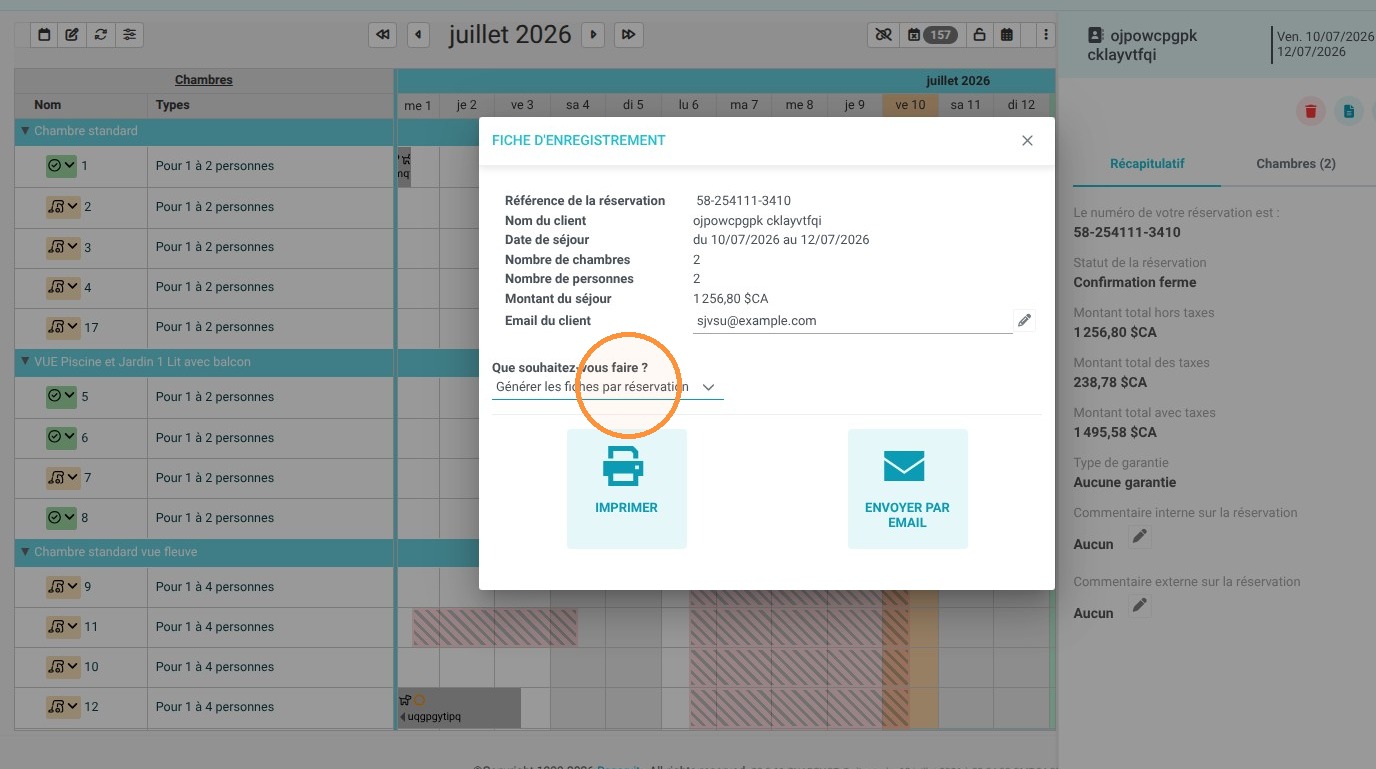Open the room 9 status dropdown

tap(62, 587)
